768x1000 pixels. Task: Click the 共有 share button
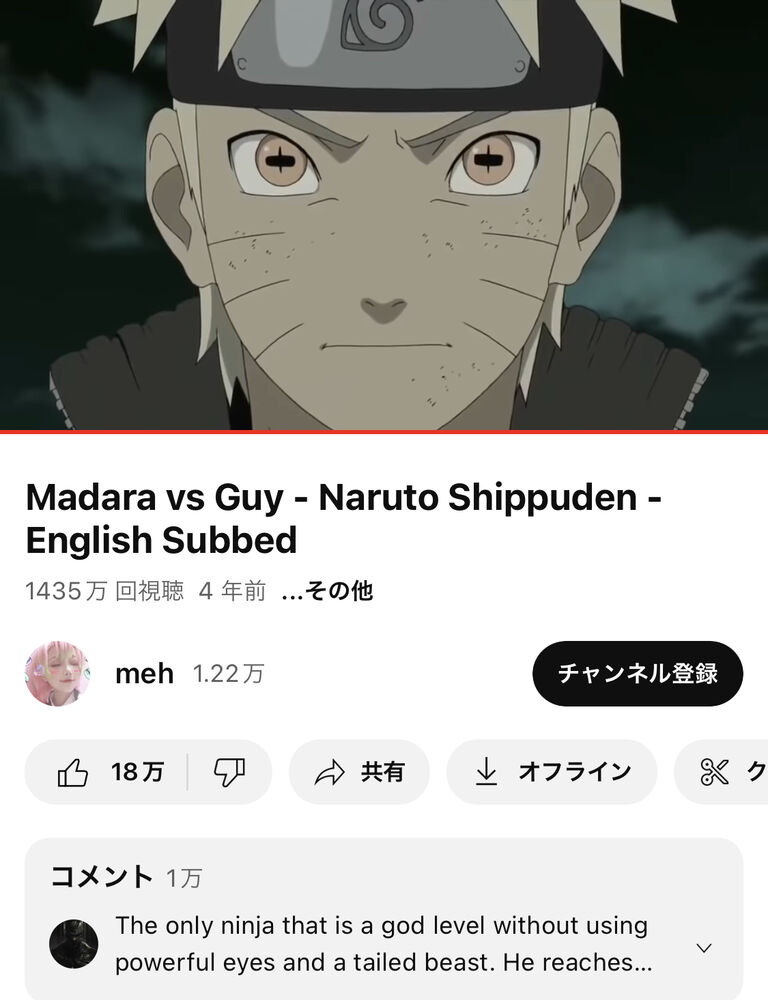359,772
